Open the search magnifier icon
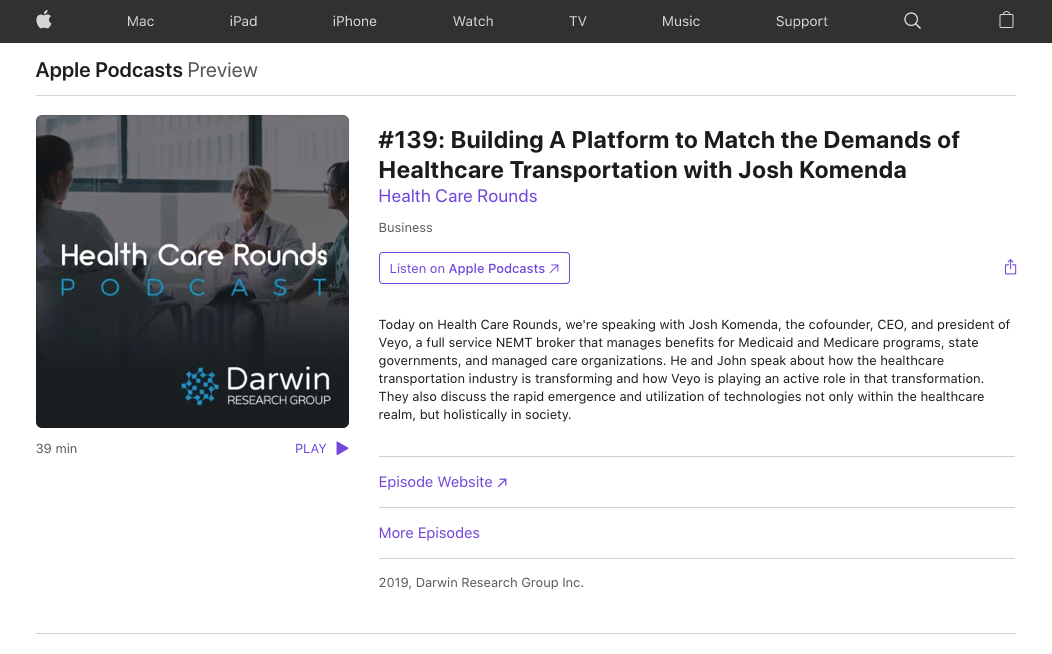 point(912,21)
